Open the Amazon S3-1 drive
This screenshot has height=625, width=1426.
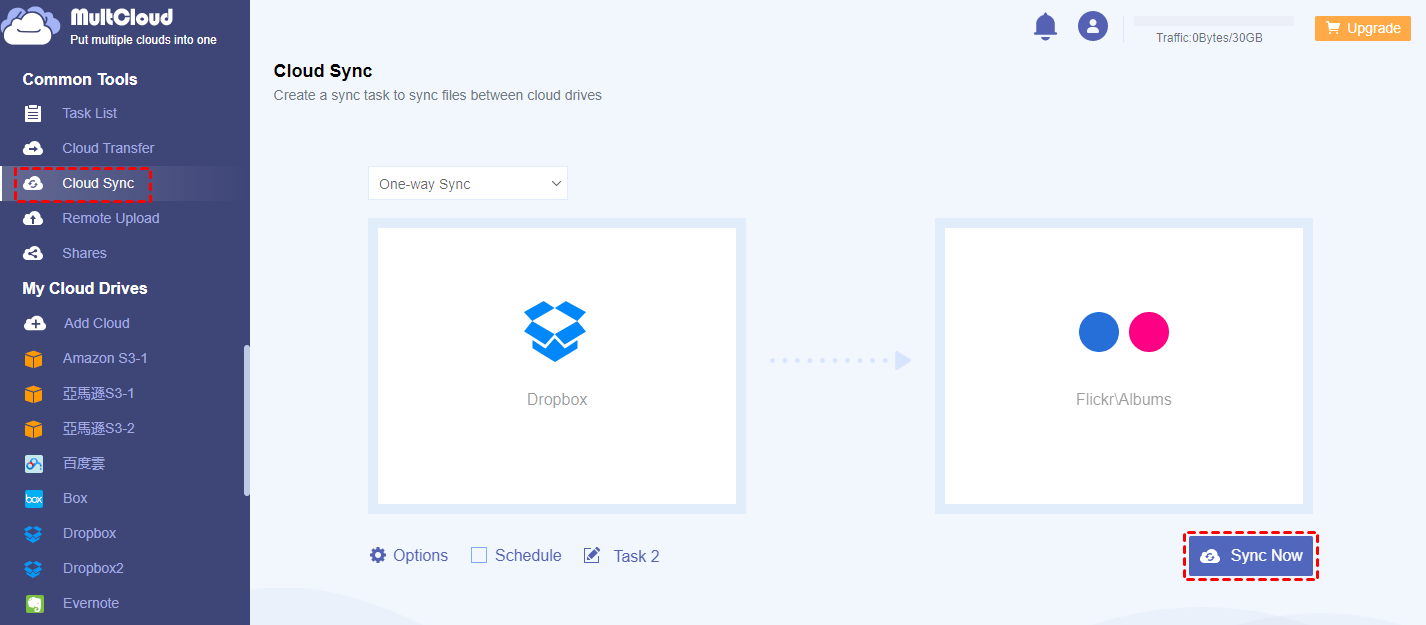[x=105, y=358]
